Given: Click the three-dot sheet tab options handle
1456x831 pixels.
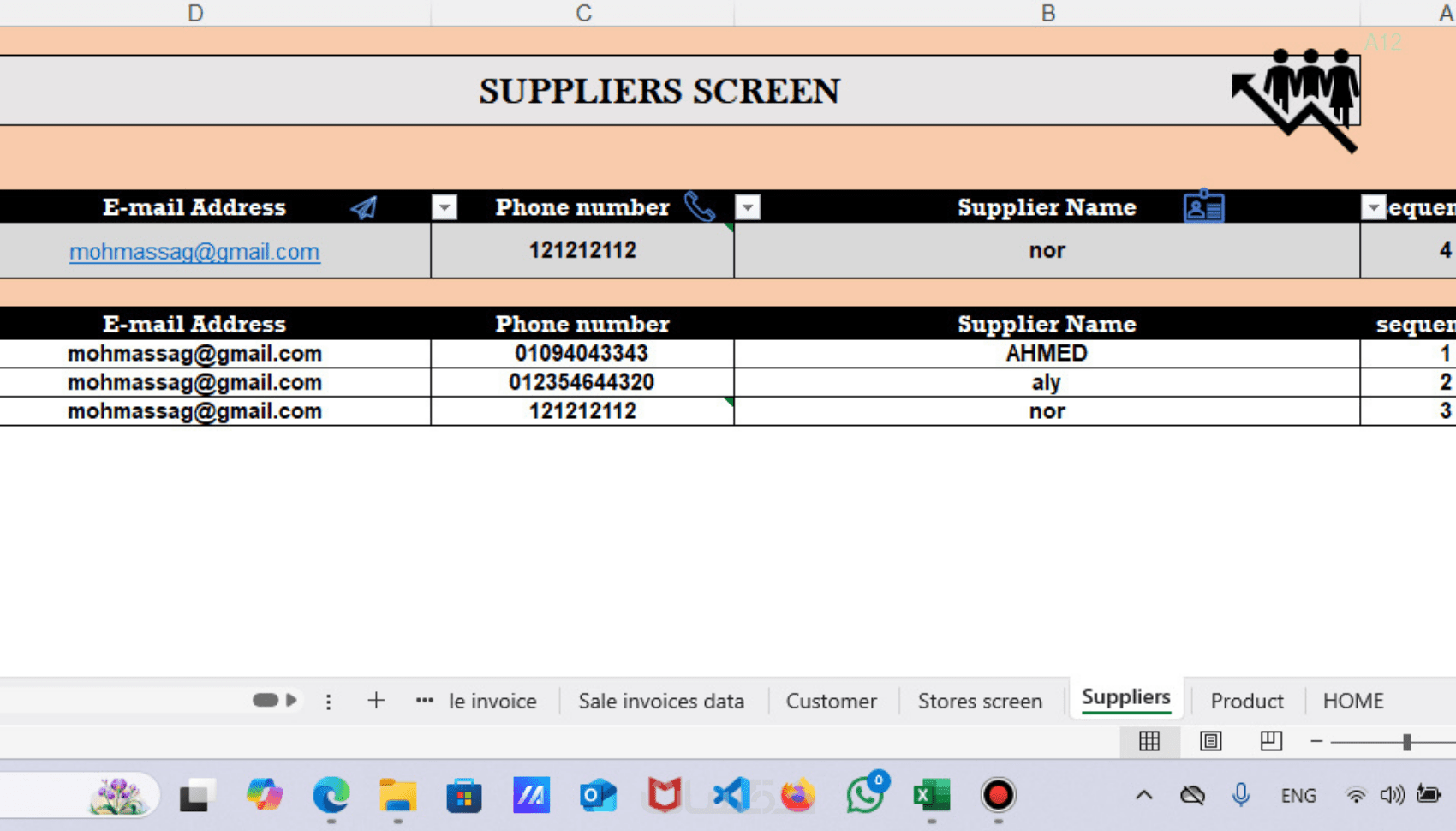Looking at the screenshot, I should pyautogui.click(x=328, y=702).
